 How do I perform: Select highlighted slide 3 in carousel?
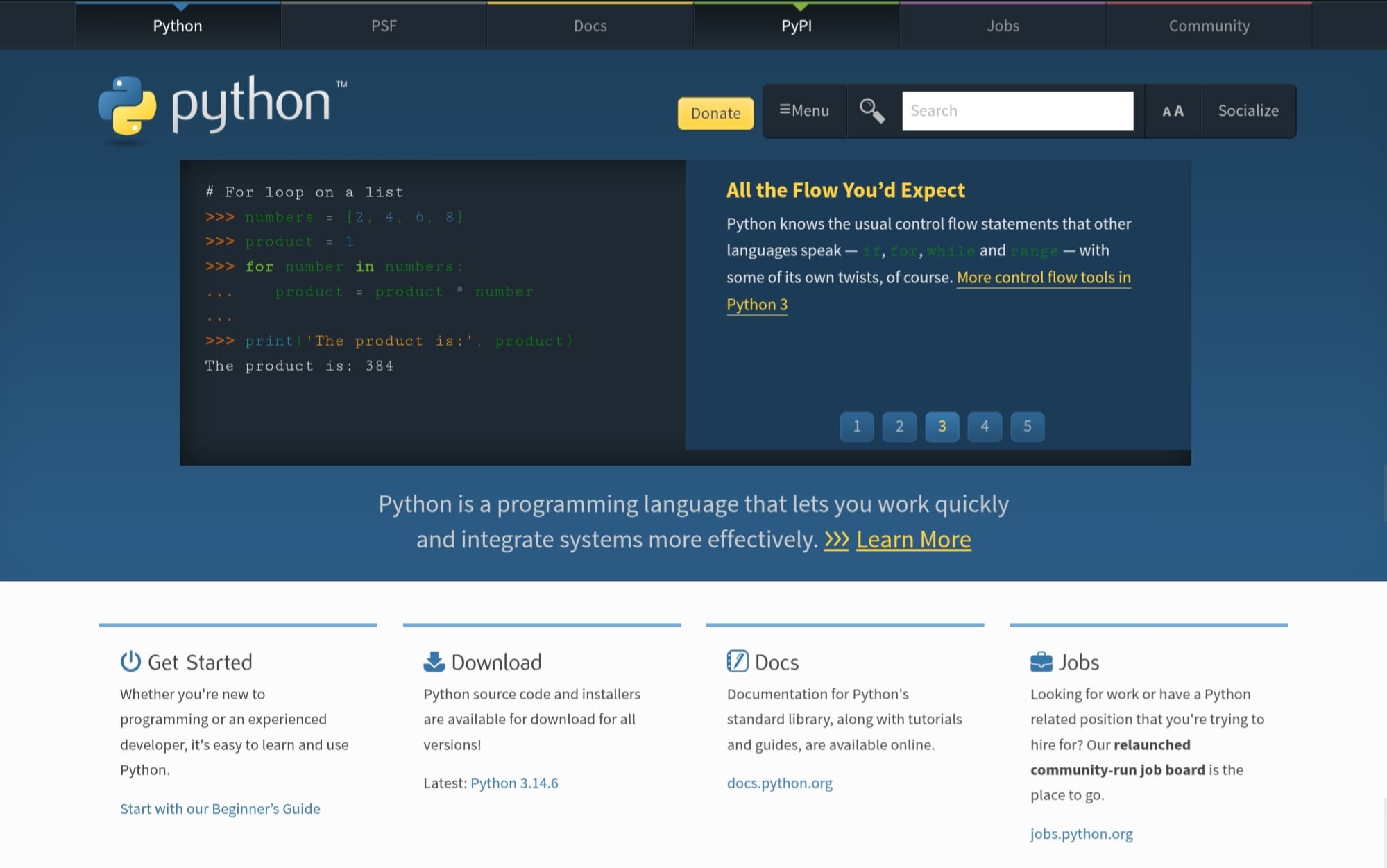[x=942, y=427]
